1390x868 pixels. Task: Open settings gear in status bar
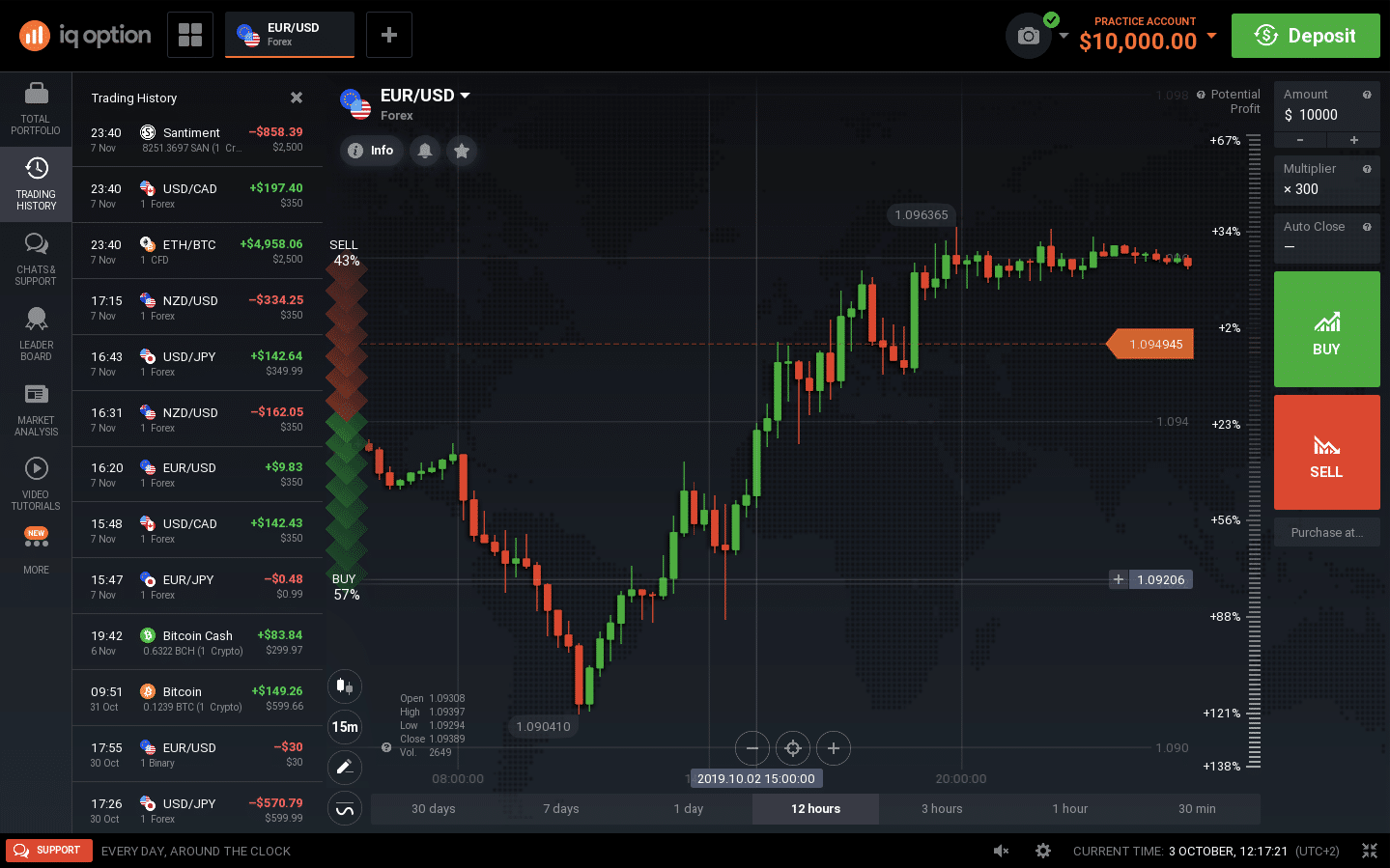(x=1043, y=851)
